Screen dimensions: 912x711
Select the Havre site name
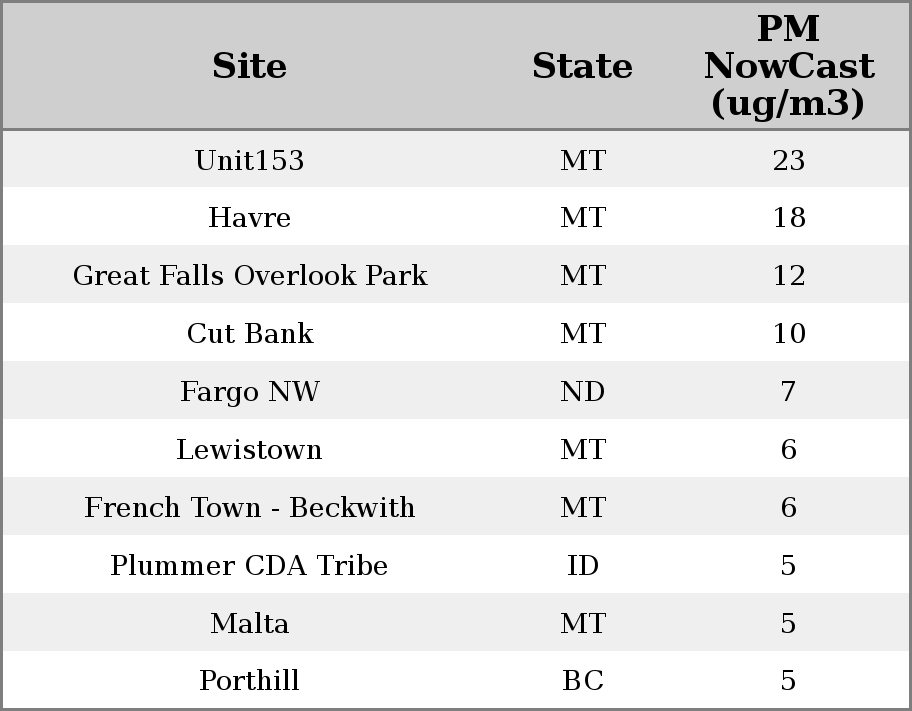tap(250, 218)
